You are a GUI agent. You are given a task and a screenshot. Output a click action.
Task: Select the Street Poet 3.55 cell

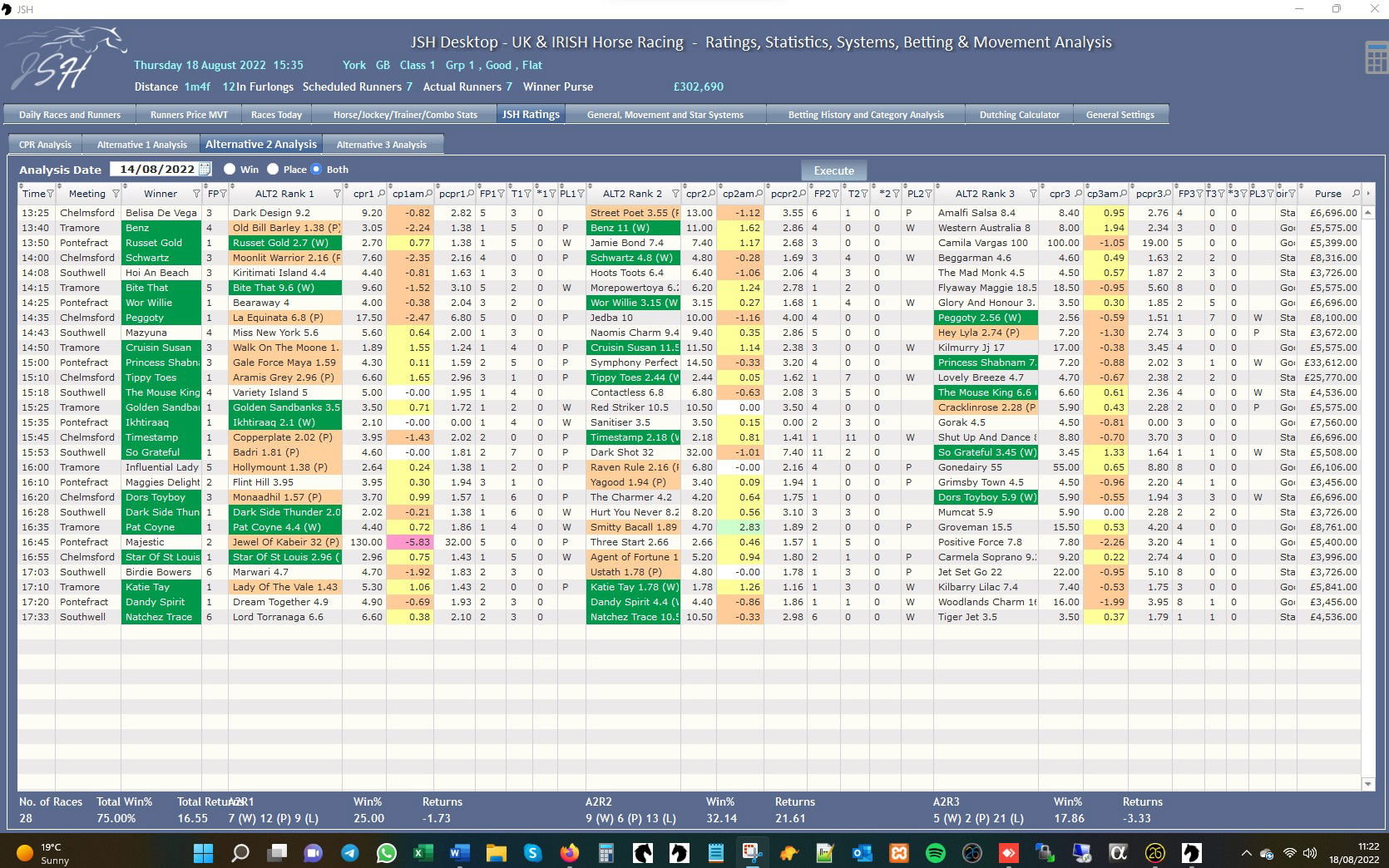[633, 213]
